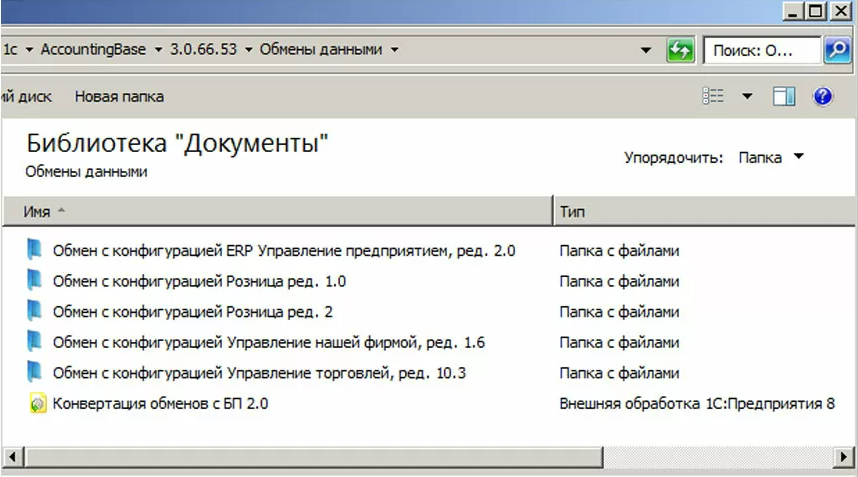Click the horizontal scrollbar right arrow

[843, 456]
